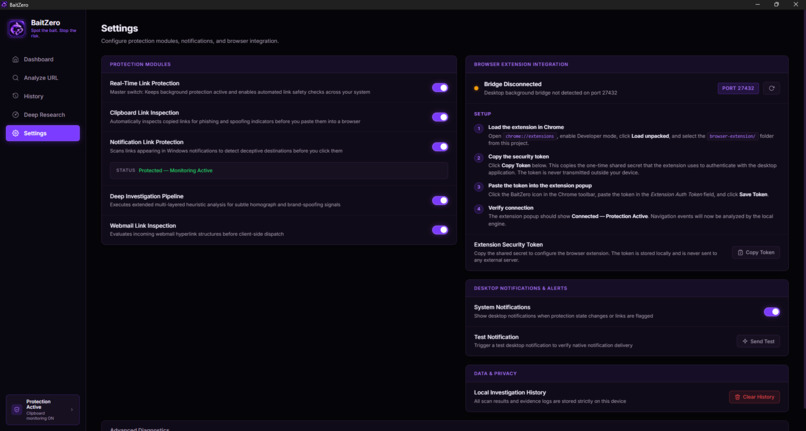This screenshot has width=806, height=431.
Task: Switch to Deep Research page
Action: 43,115
